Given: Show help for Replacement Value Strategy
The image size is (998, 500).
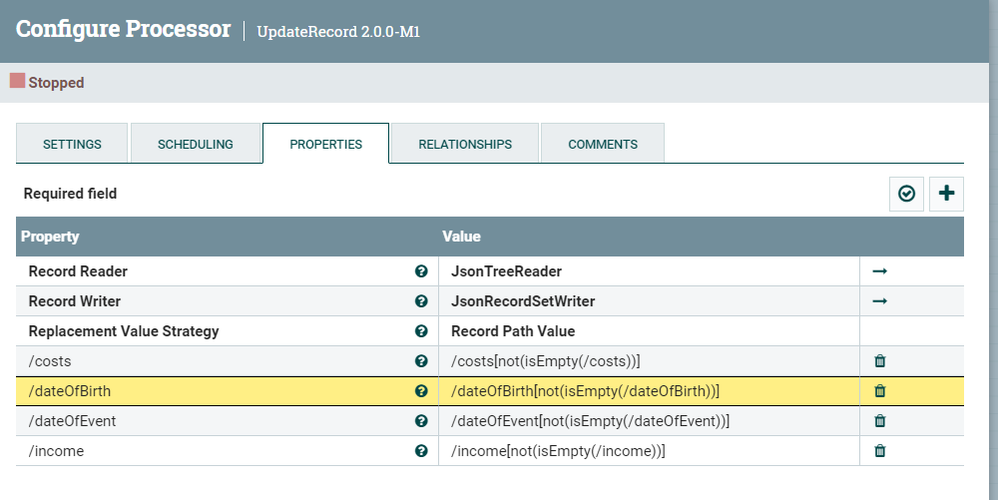Looking at the screenshot, I should 421,331.
